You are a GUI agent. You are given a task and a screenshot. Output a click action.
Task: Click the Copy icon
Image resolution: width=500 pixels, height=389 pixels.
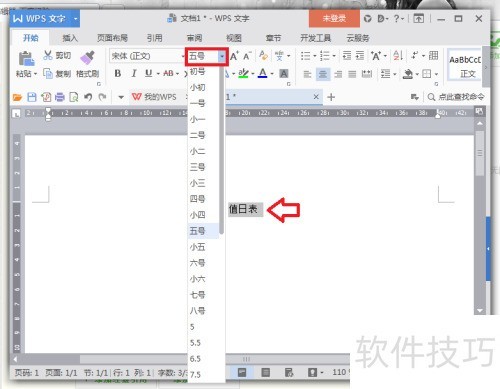(48, 73)
